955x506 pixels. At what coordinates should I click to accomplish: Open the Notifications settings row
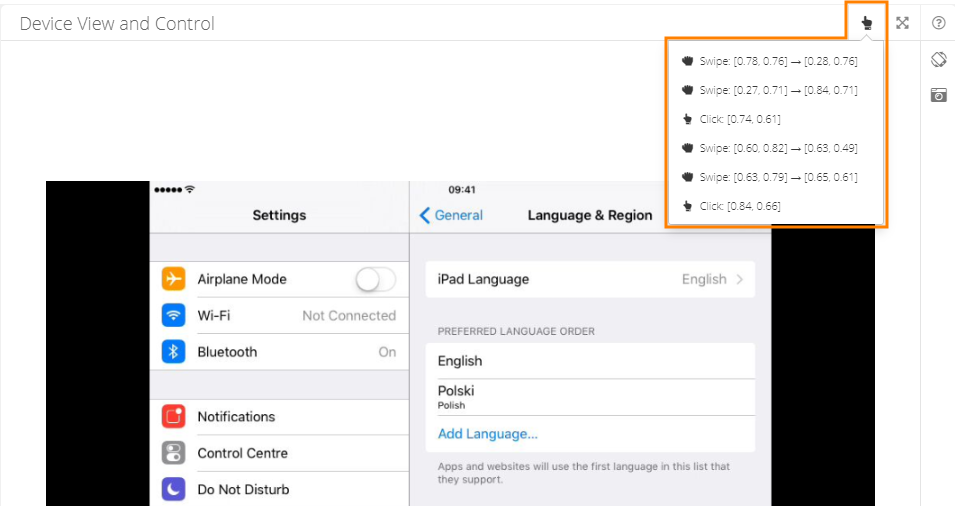click(280, 417)
